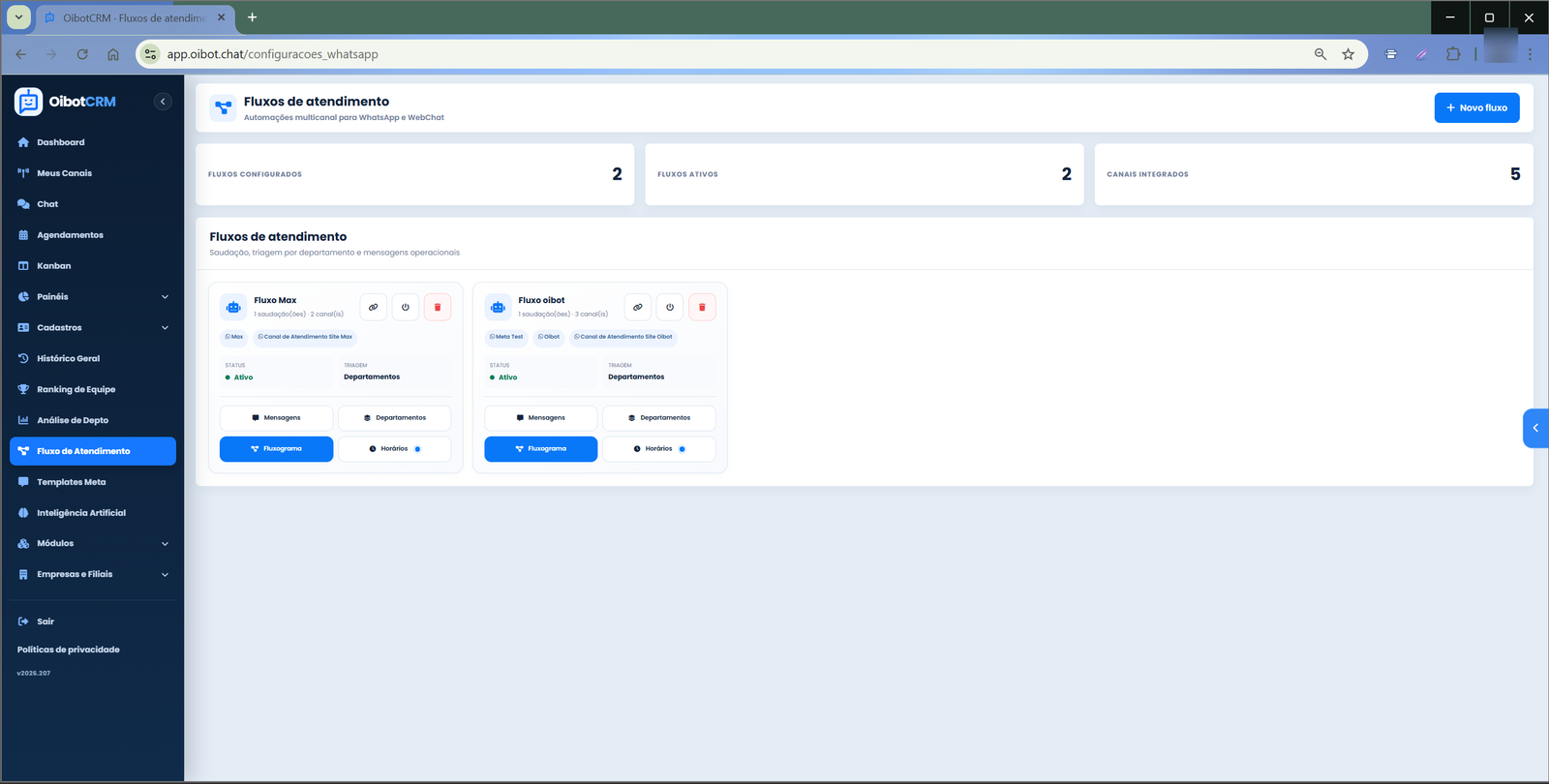Viewport: 1549px width, 784px height.
Task: Click version text v2026.207
Action: (x=34, y=673)
